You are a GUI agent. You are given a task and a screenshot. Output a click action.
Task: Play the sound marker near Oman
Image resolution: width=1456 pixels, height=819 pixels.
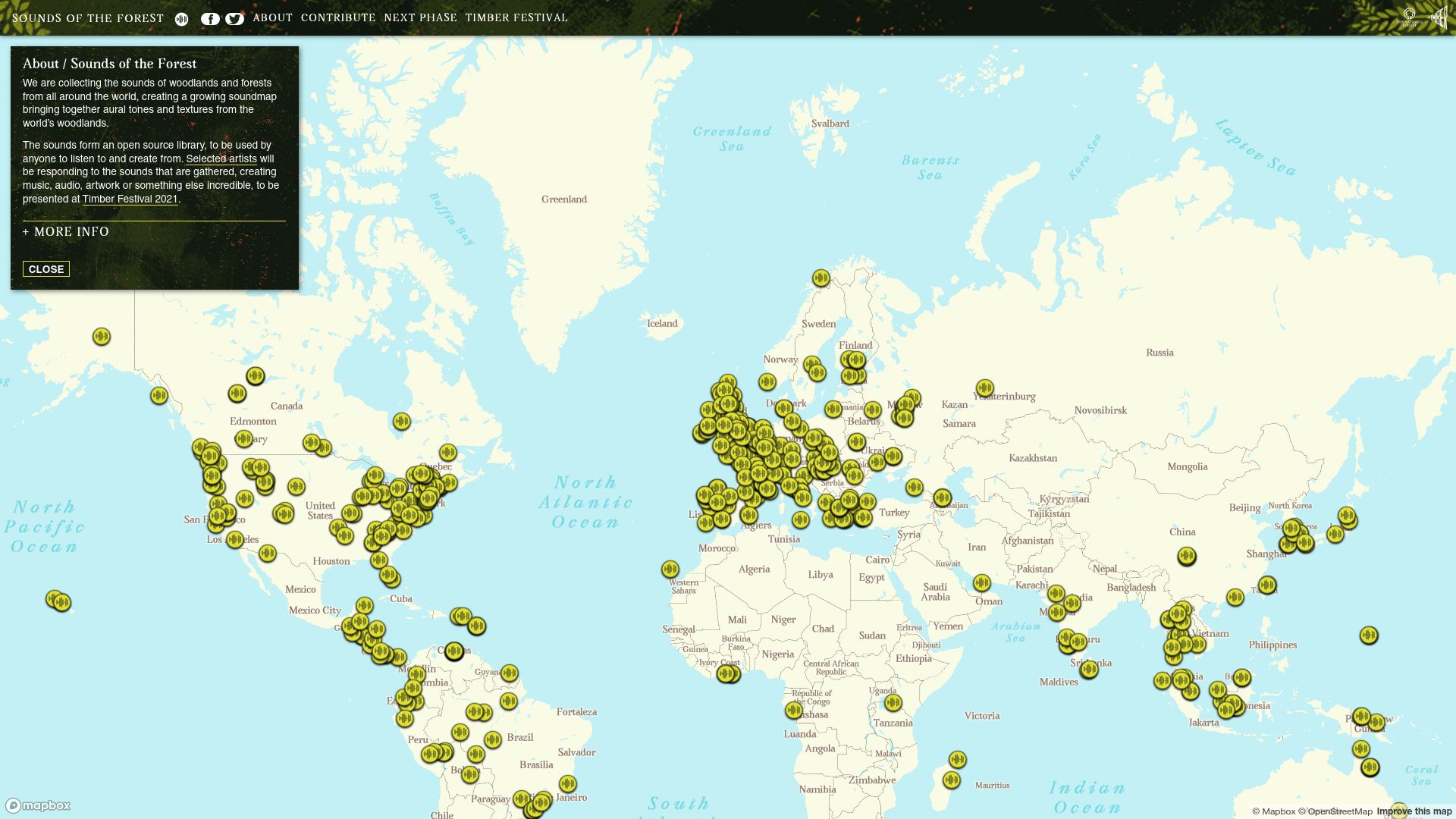[982, 582]
